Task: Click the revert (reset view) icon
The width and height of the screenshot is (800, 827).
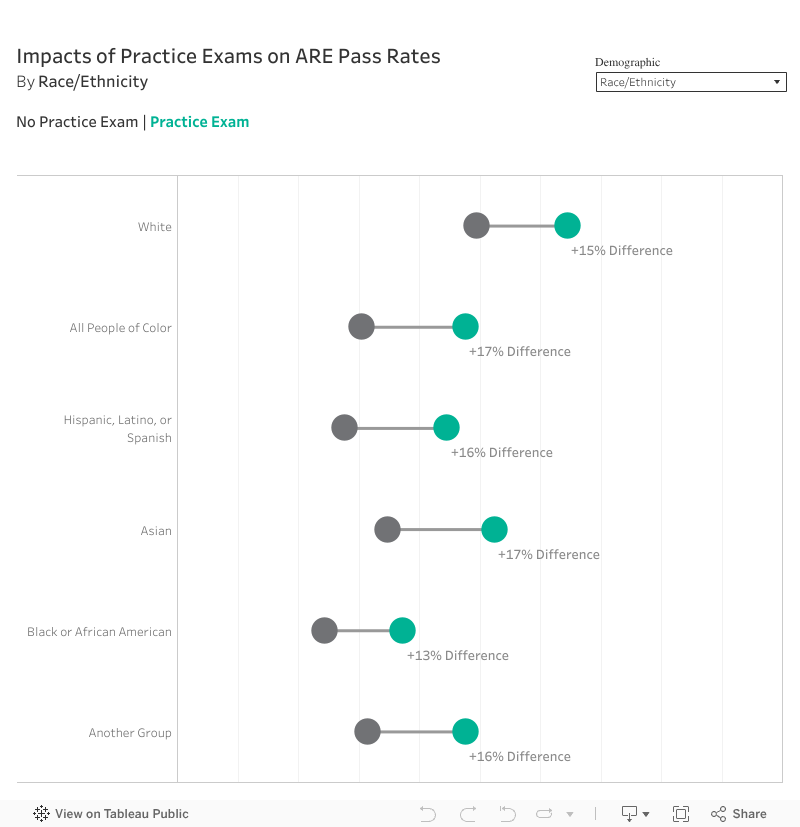Action: point(507,814)
